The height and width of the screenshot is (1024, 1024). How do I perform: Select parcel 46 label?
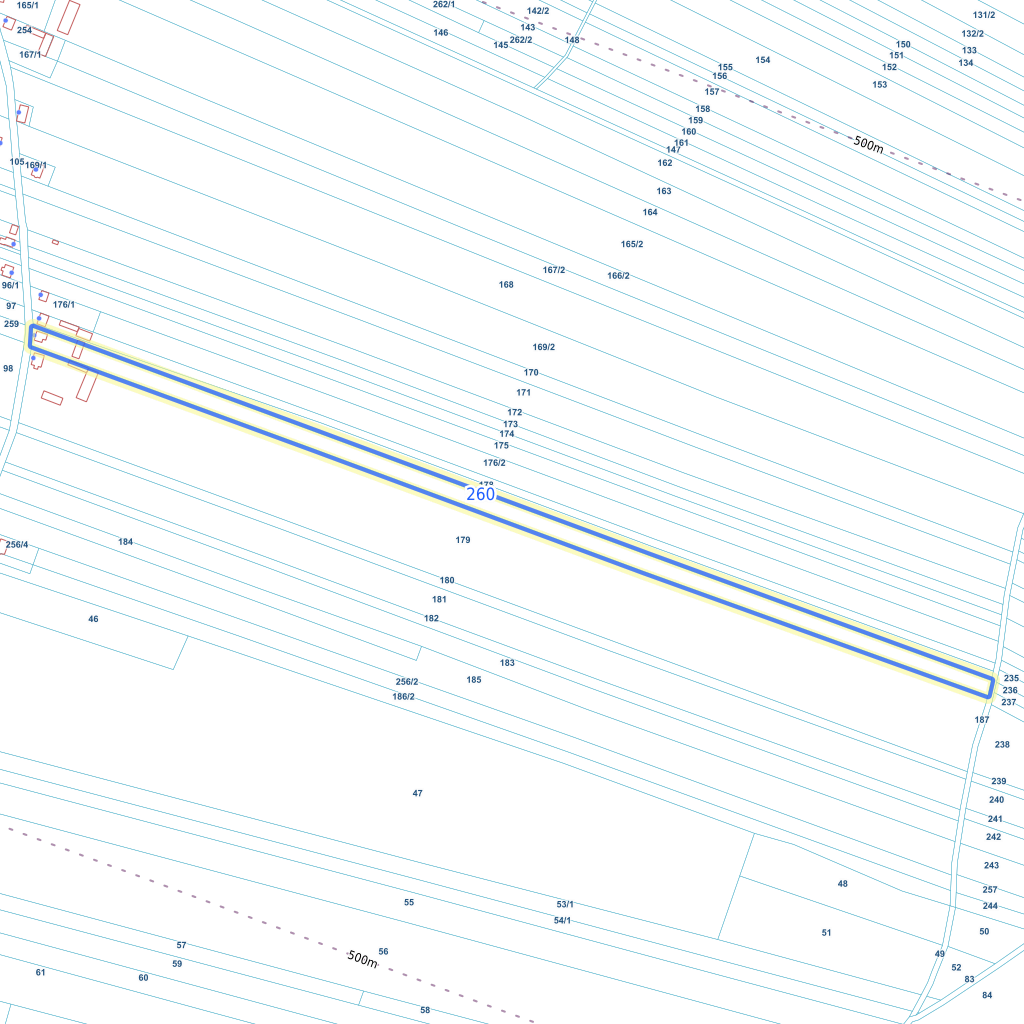(93, 619)
